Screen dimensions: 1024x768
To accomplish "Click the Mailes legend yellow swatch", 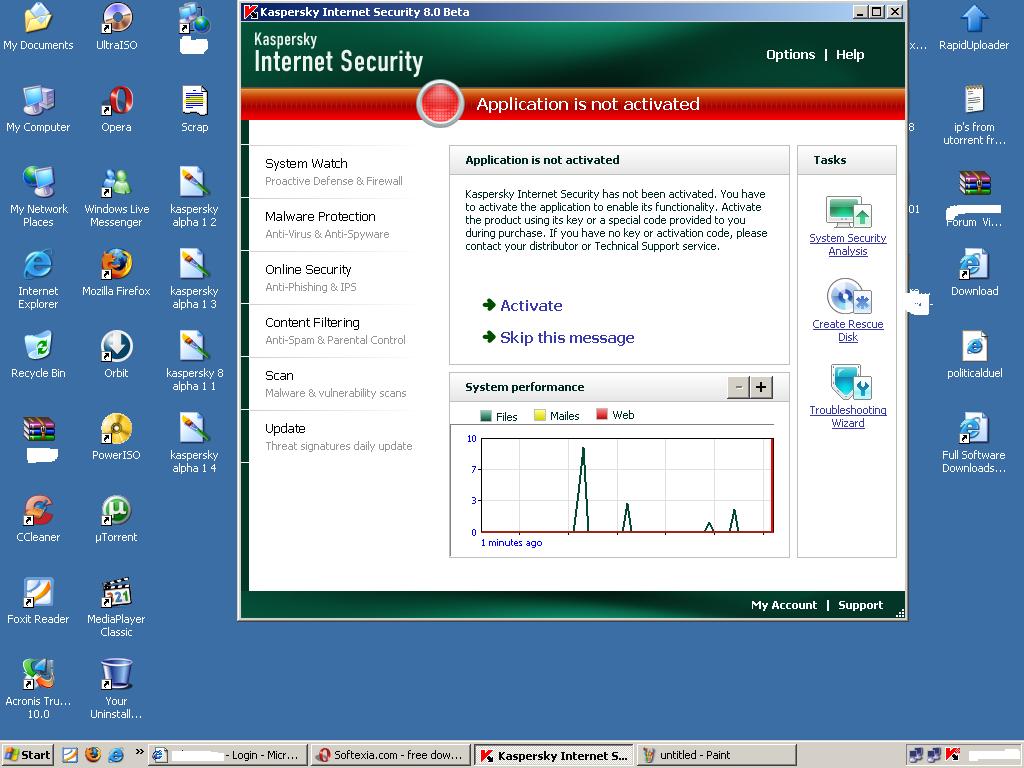I will pyautogui.click(x=539, y=415).
